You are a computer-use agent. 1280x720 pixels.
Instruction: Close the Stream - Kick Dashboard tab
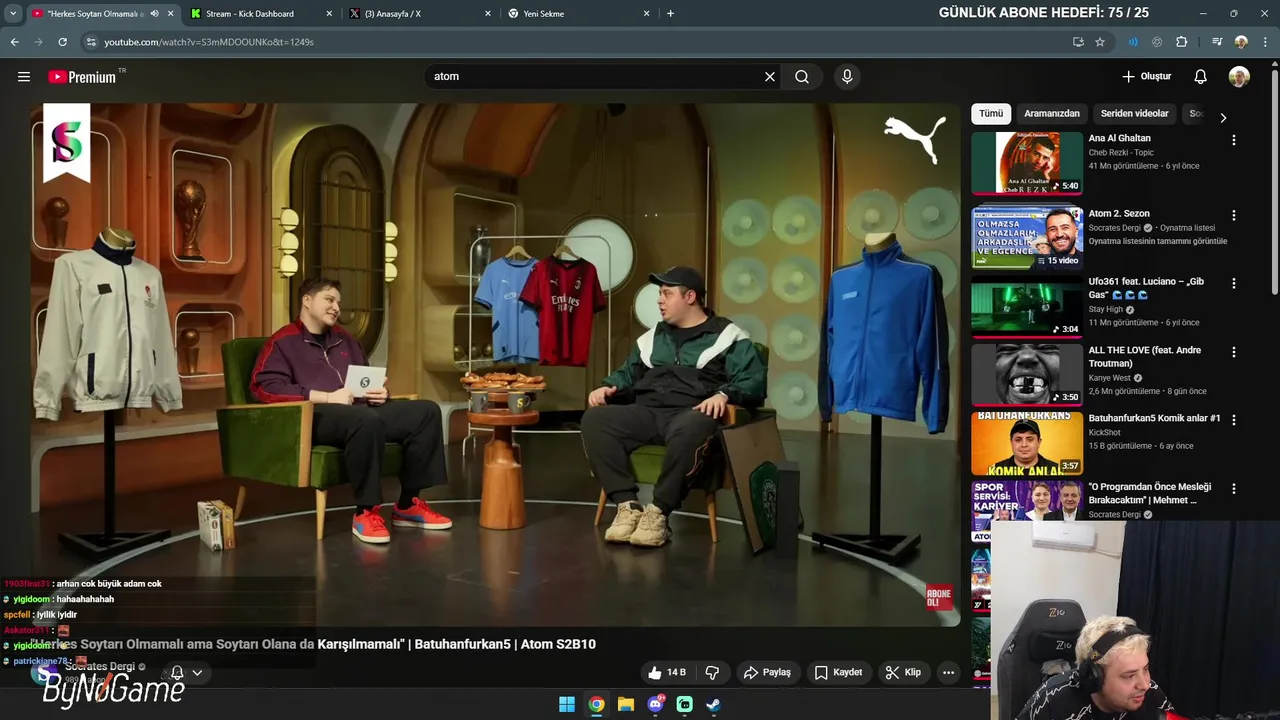click(329, 14)
